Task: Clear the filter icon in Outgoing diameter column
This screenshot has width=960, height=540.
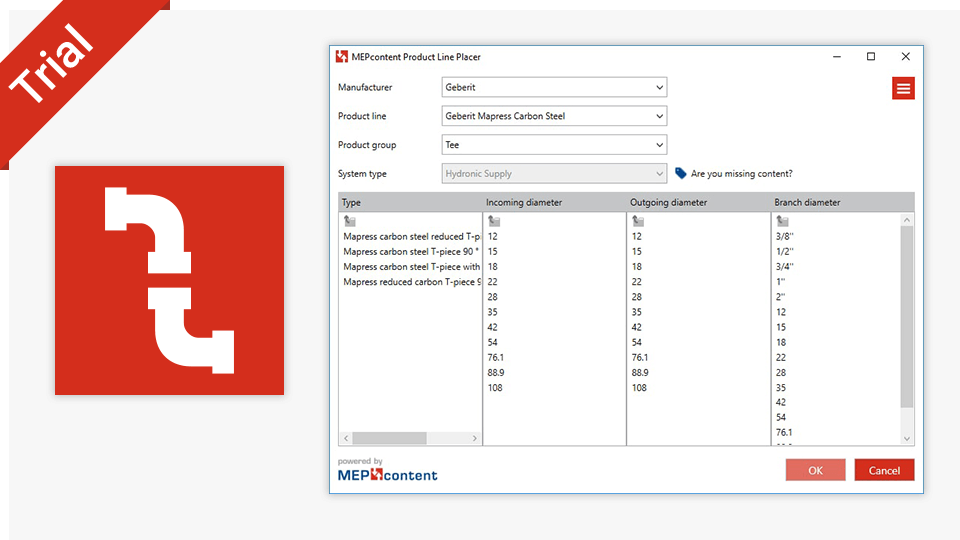Action: coord(638,220)
